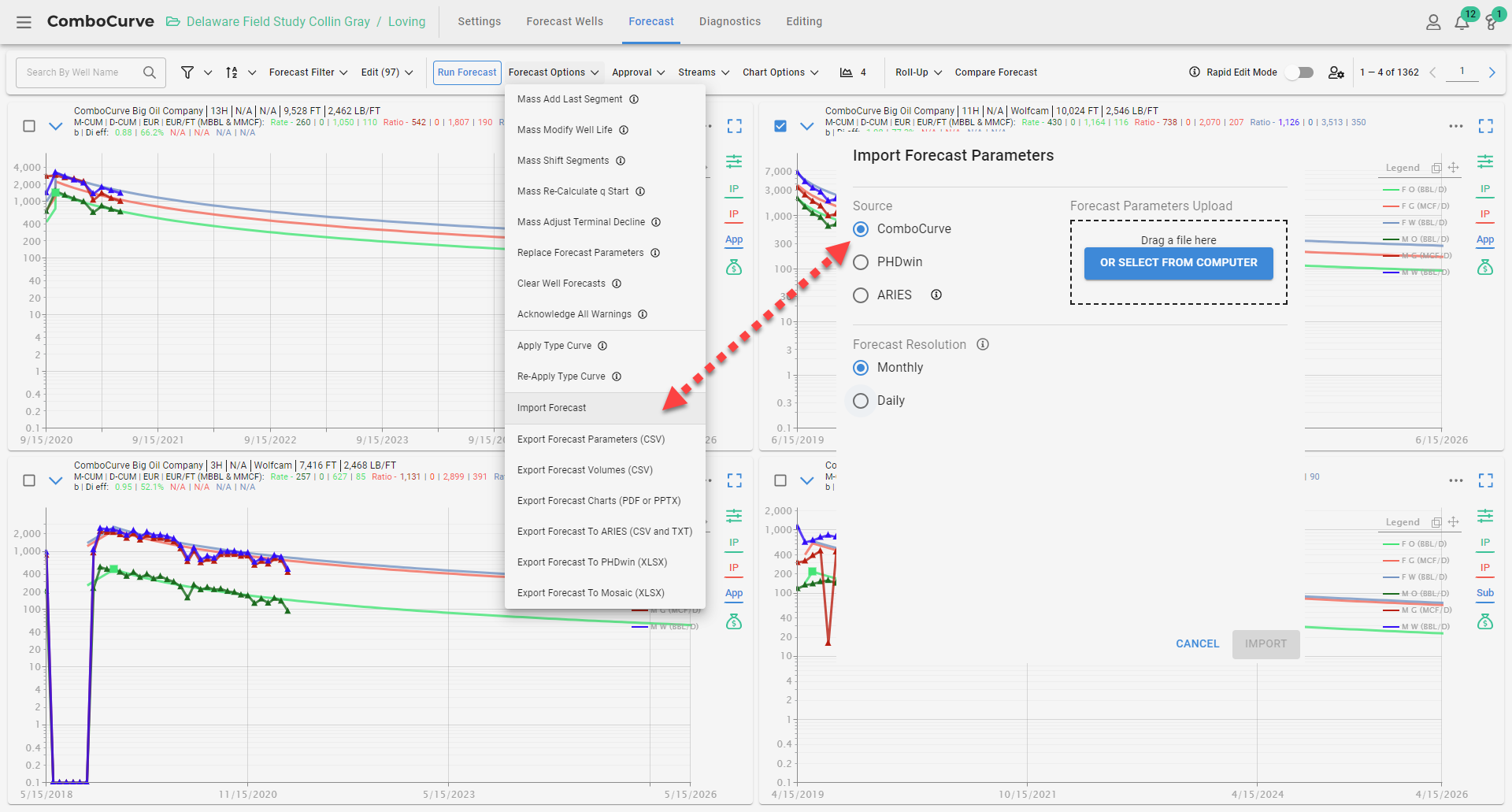Switch to the Editing tab
1512x812 pixels.
(804, 21)
